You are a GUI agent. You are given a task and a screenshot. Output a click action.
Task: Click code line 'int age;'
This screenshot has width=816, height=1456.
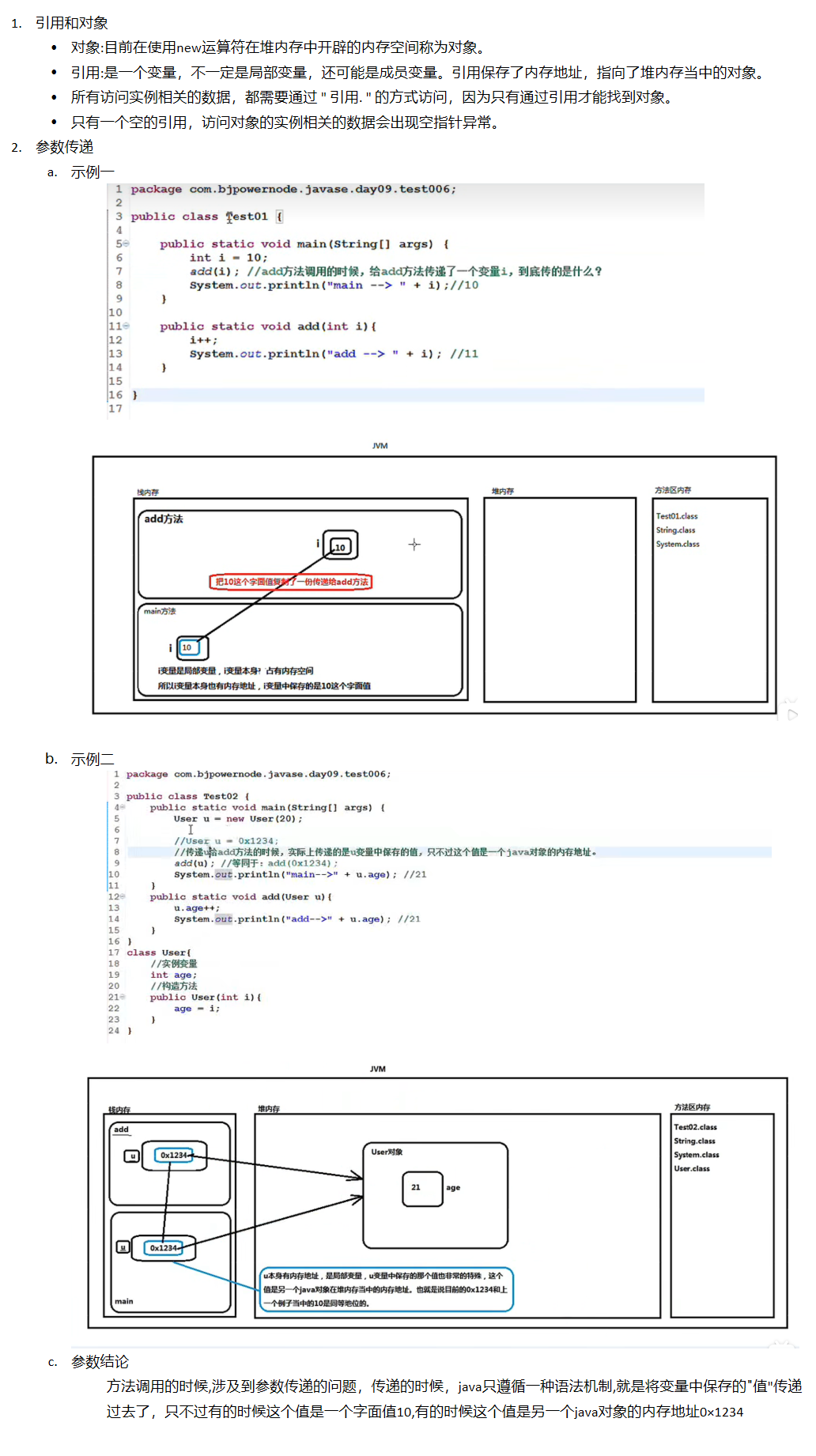pos(173,975)
